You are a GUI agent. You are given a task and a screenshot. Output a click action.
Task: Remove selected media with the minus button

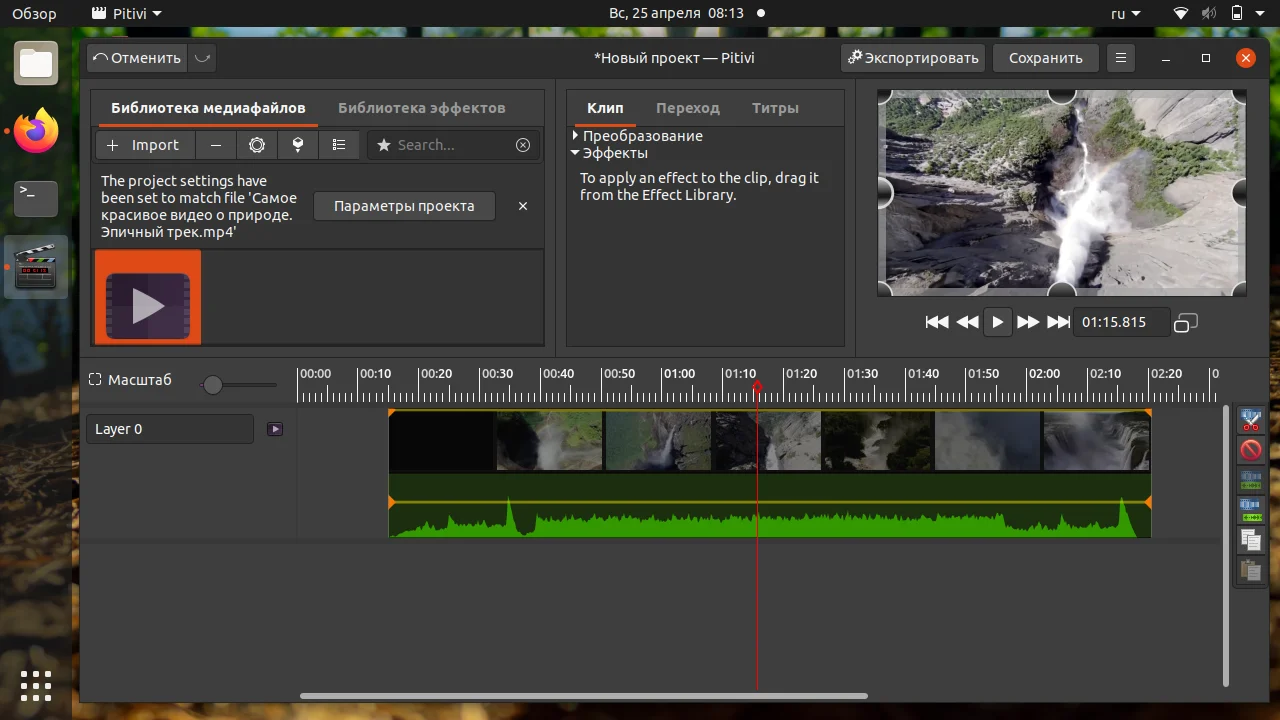pyautogui.click(x=216, y=145)
